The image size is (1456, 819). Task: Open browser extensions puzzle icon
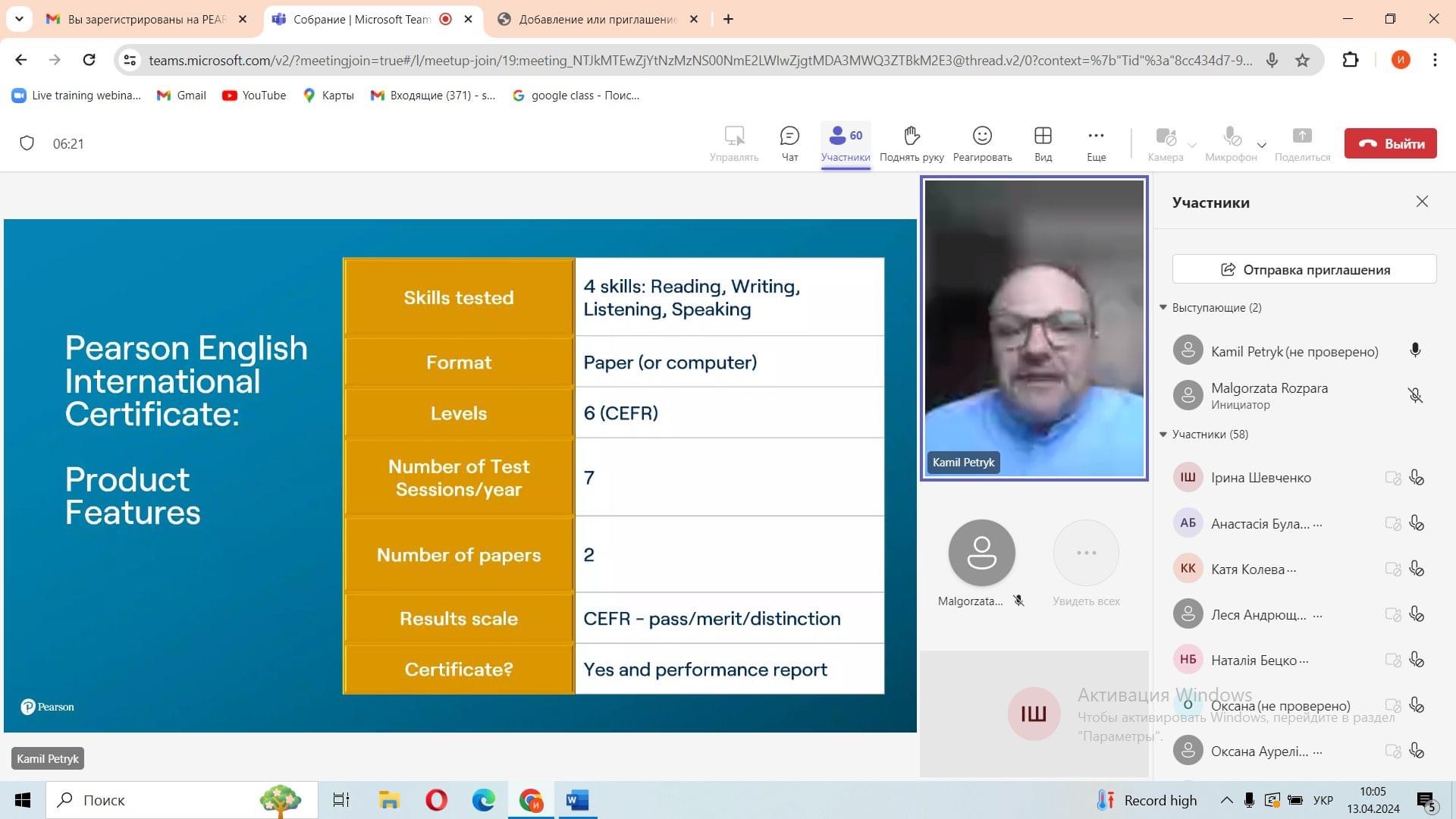[1351, 60]
